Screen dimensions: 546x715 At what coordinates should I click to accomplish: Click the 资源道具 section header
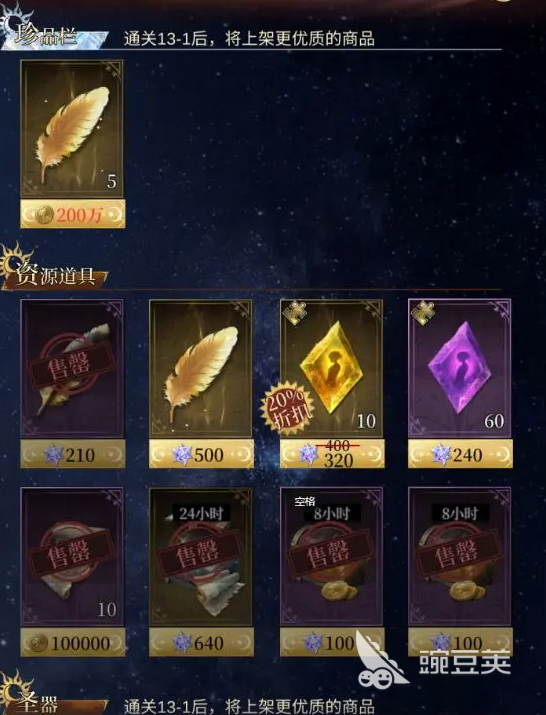pos(55,275)
